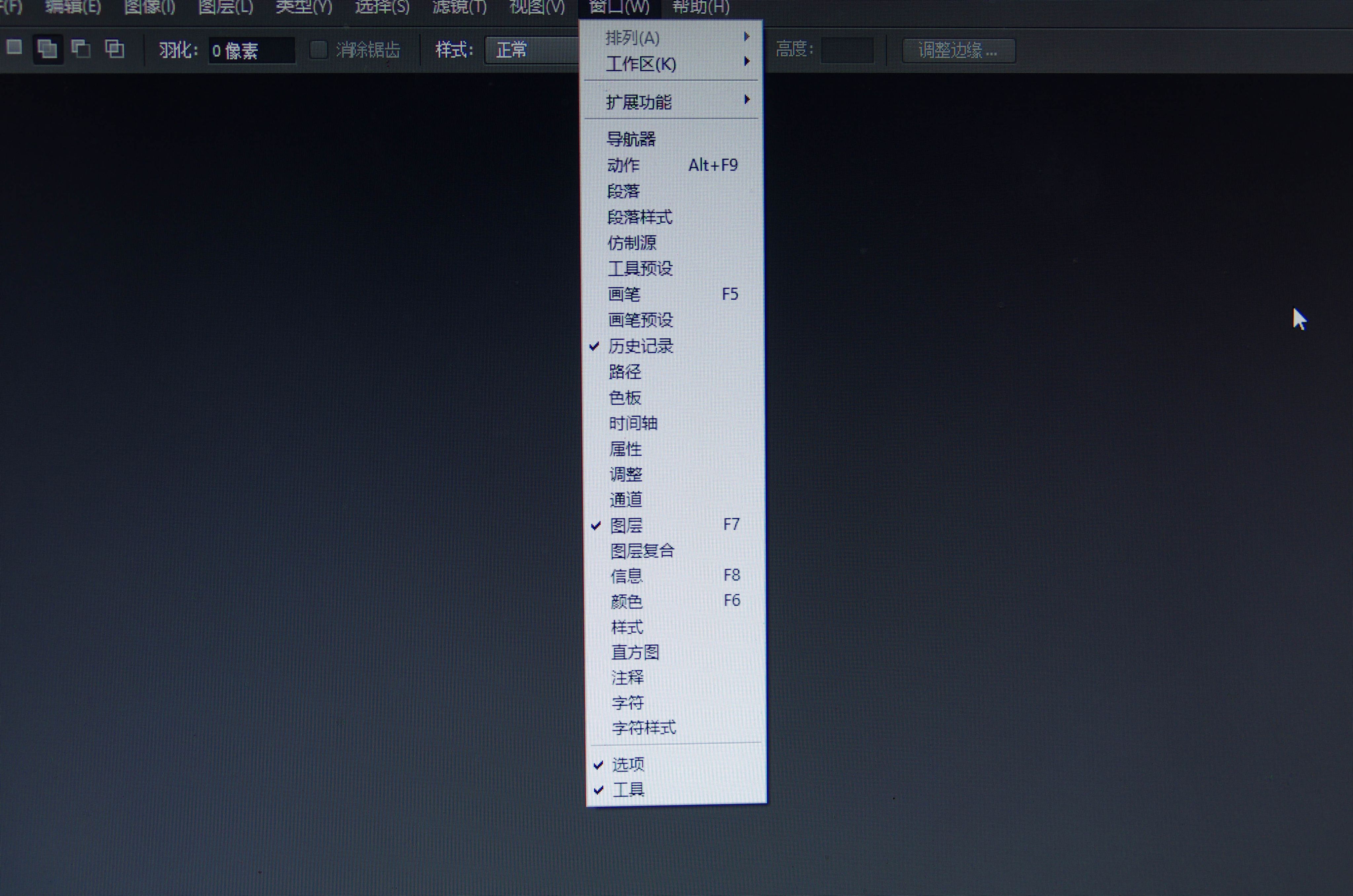1353x896 pixels.
Task: Open the 图像(I) menu
Action: (150, 7)
